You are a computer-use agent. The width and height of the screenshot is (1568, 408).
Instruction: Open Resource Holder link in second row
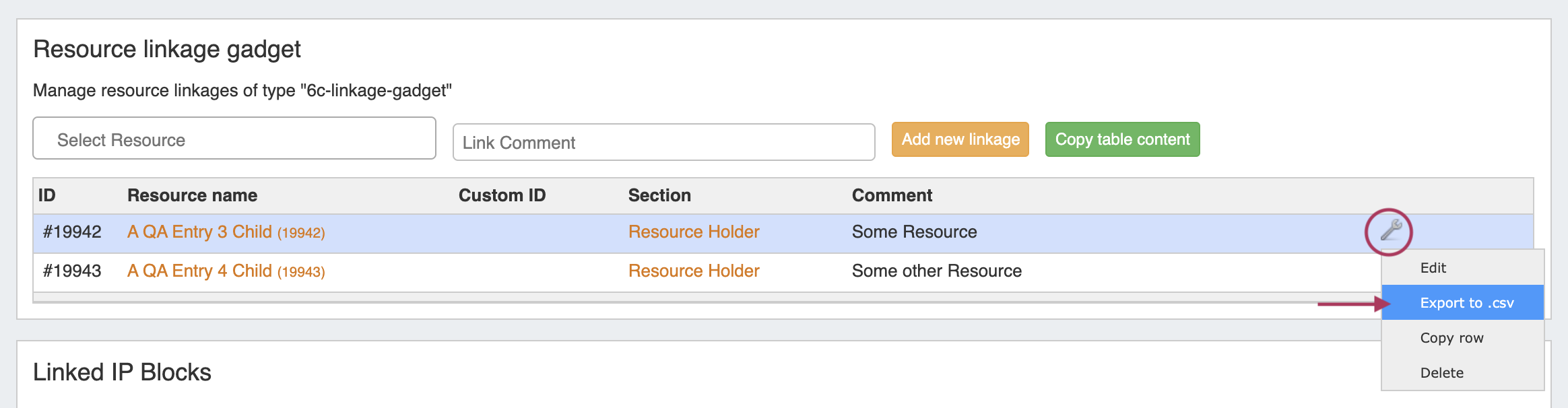click(694, 271)
